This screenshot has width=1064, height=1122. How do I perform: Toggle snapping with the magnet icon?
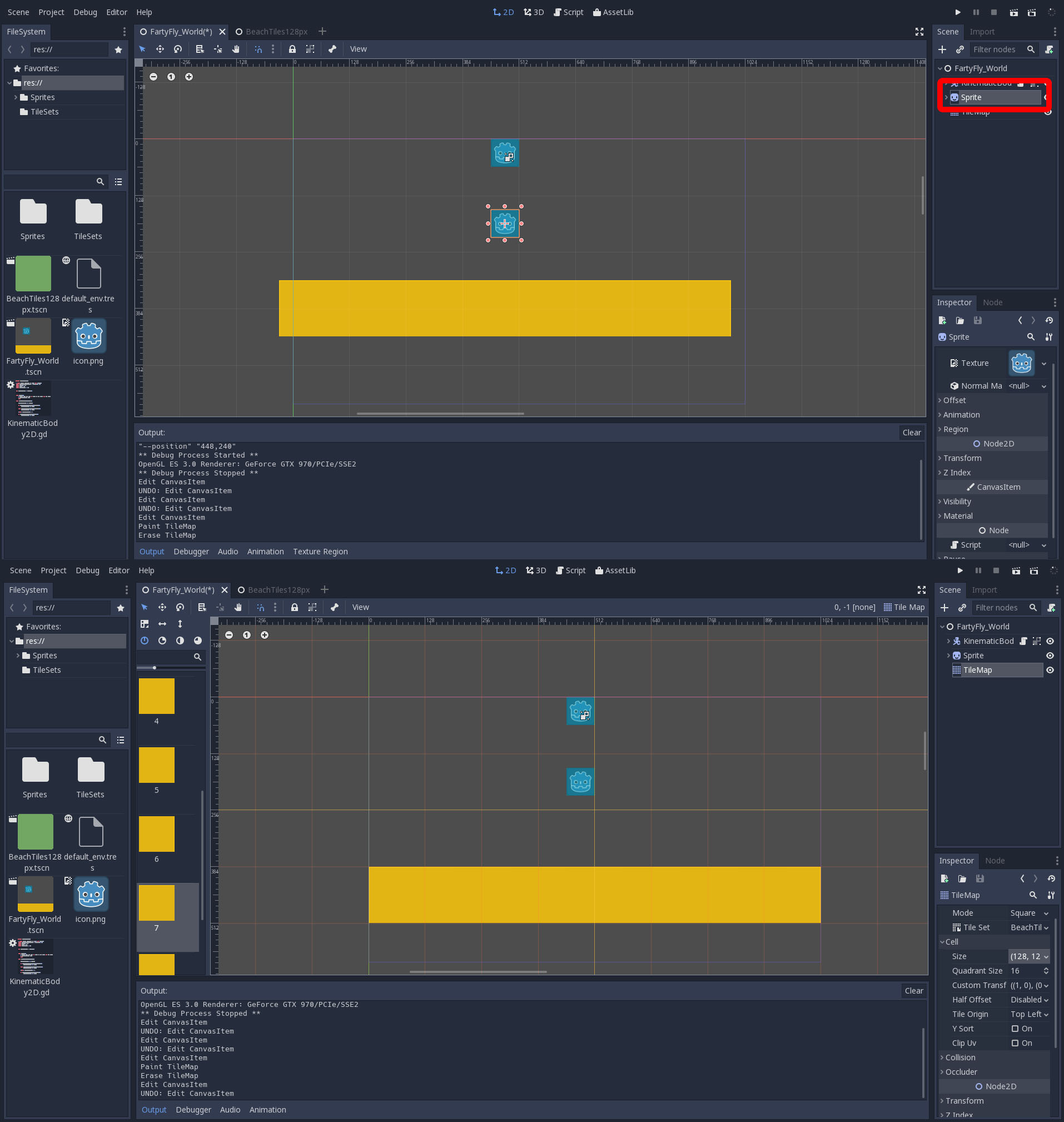click(258, 49)
